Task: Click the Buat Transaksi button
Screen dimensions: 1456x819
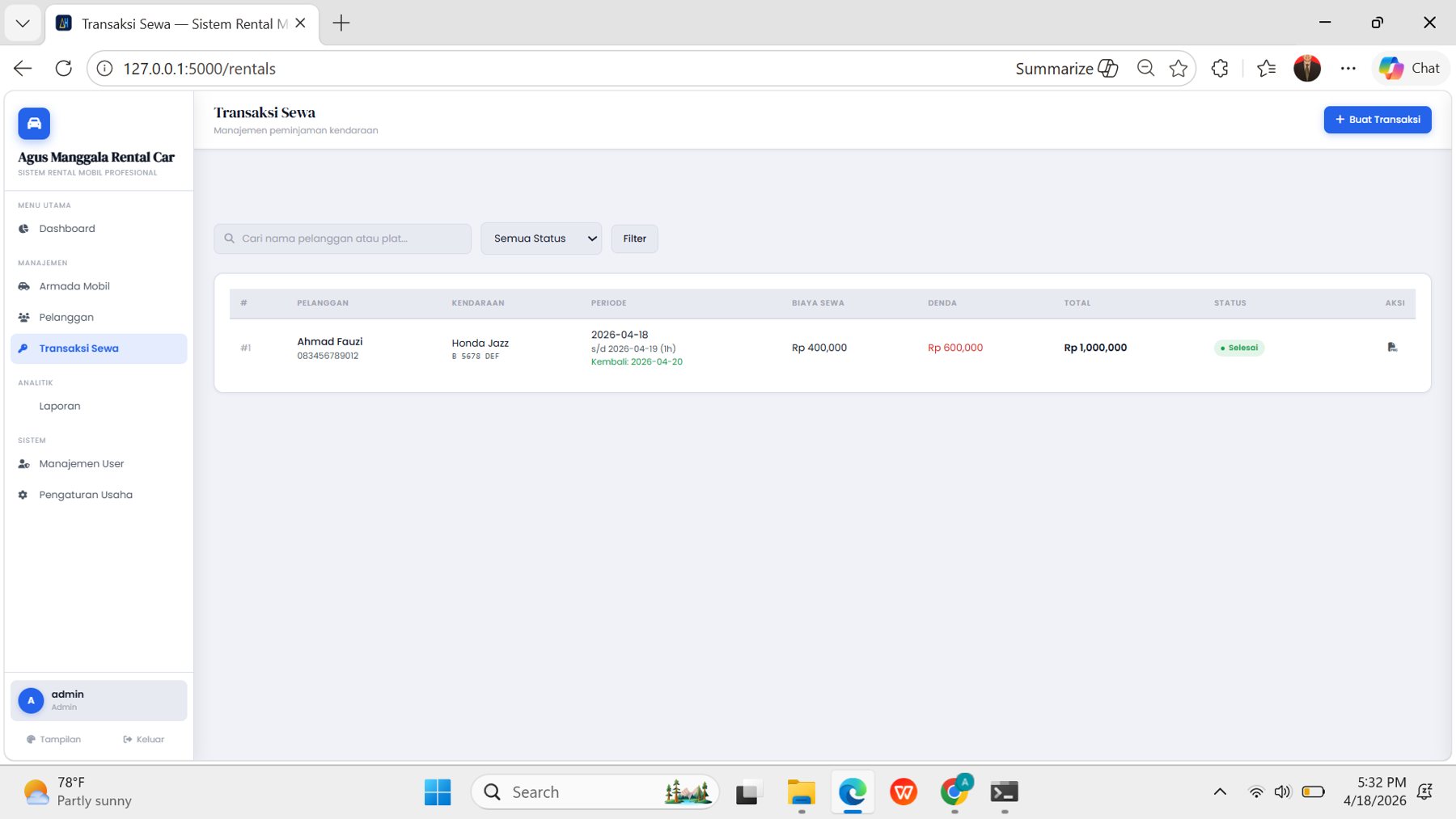Action: [1377, 120]
